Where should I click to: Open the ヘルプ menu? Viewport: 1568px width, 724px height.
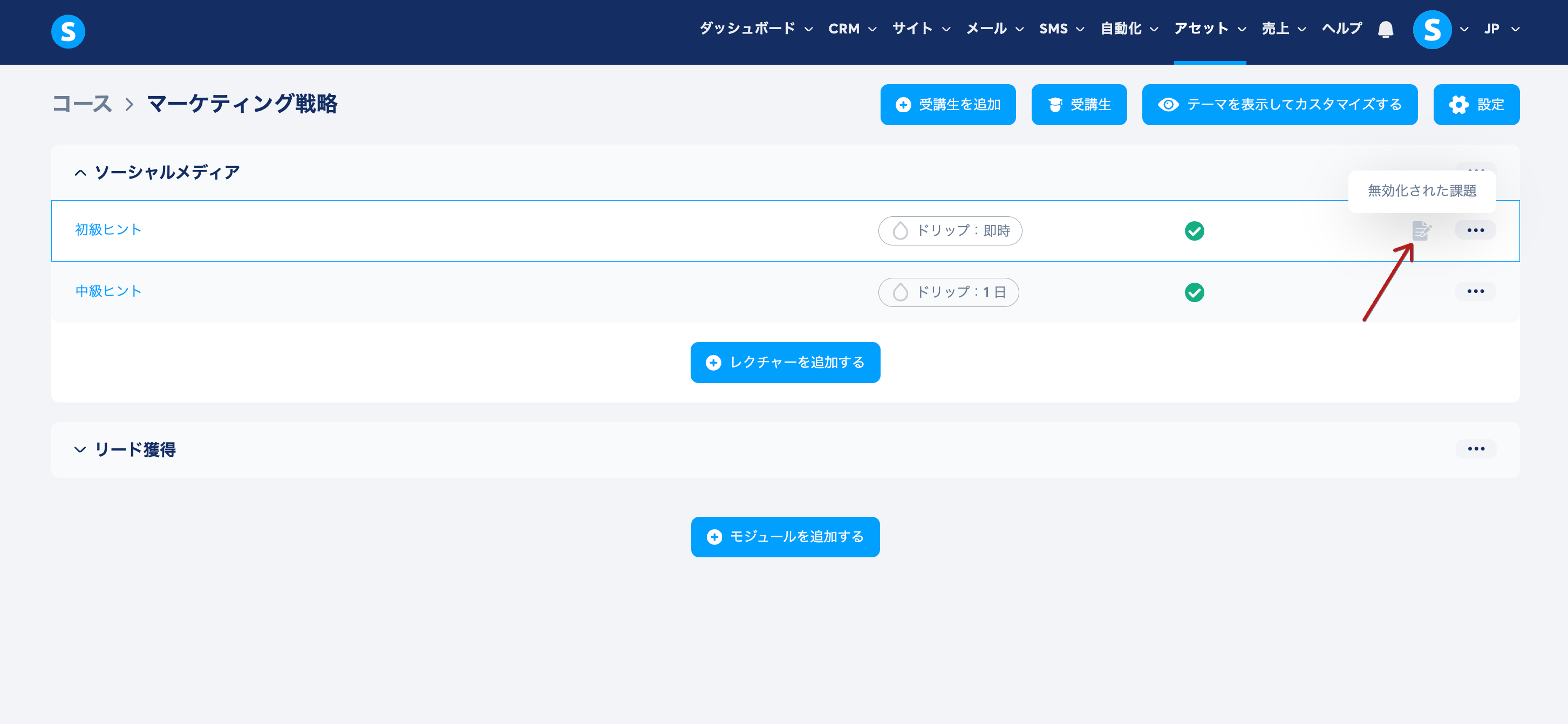[x=1341, y=29]
